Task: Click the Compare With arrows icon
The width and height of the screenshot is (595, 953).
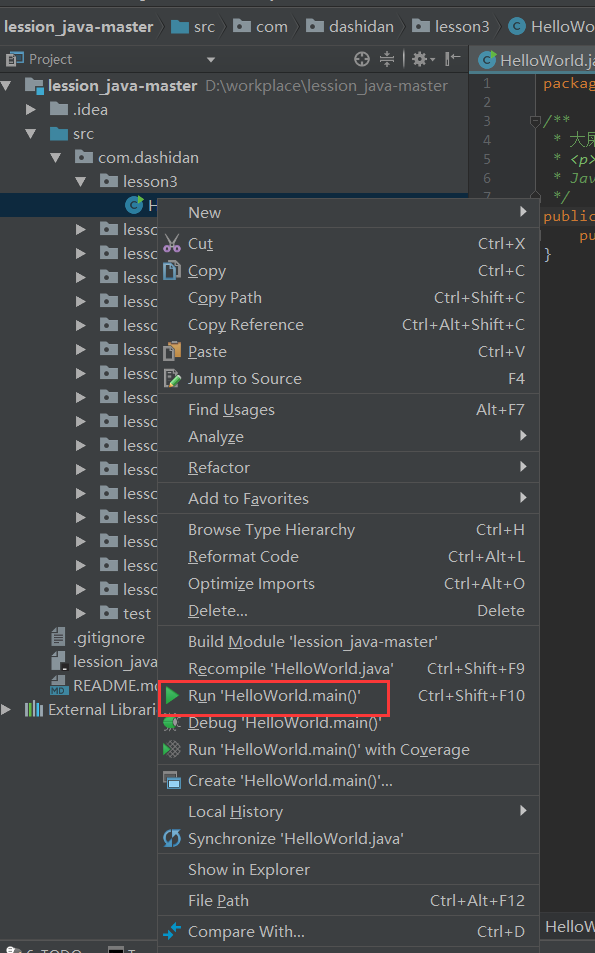Action: [x=172, y=931]
